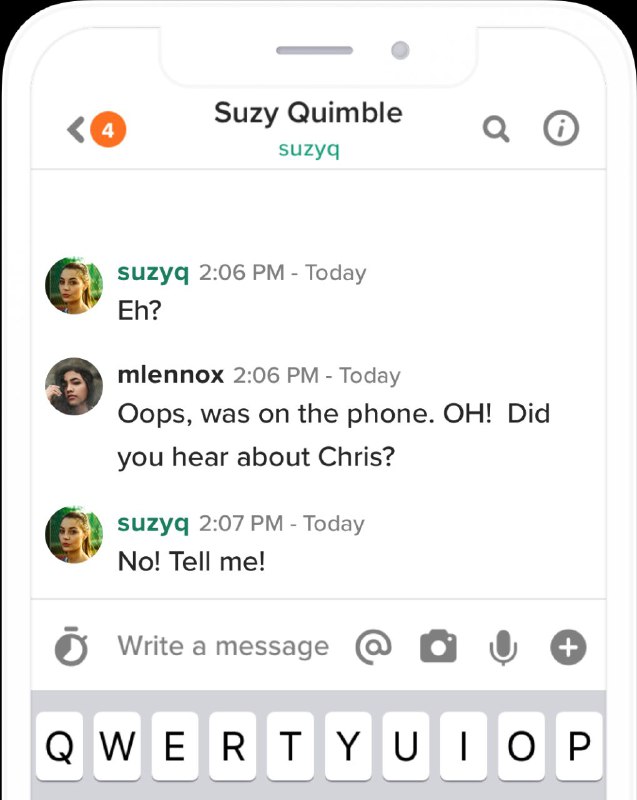Select the message "No! Tell me!"

(x=192, y=561)
